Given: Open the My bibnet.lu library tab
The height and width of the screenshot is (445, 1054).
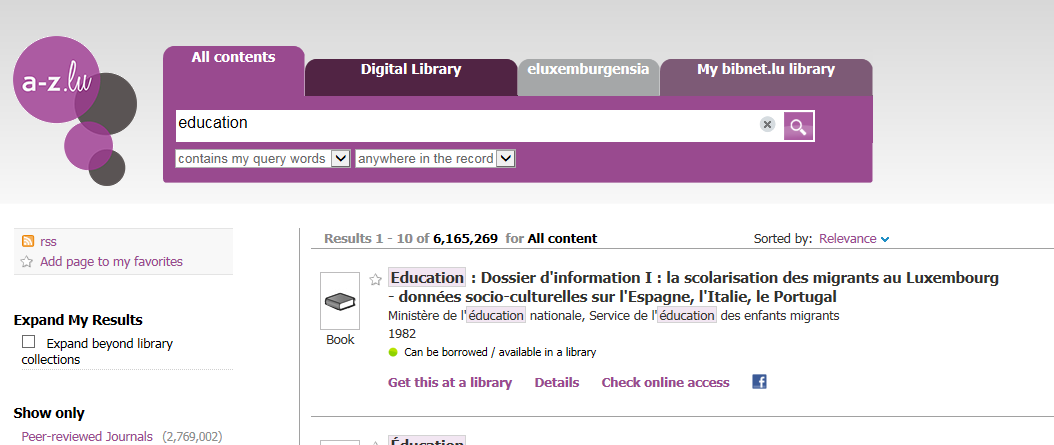Looking at the screenshot, I should coord(765,70).
